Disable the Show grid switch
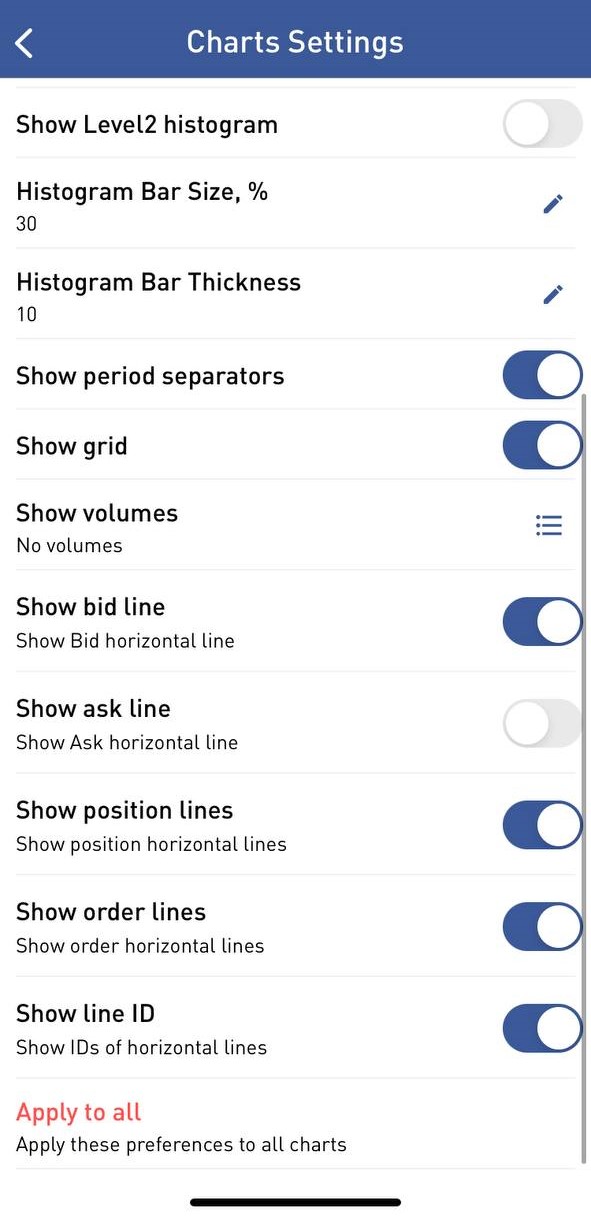 pyautogui.click(x=542, y=445)
